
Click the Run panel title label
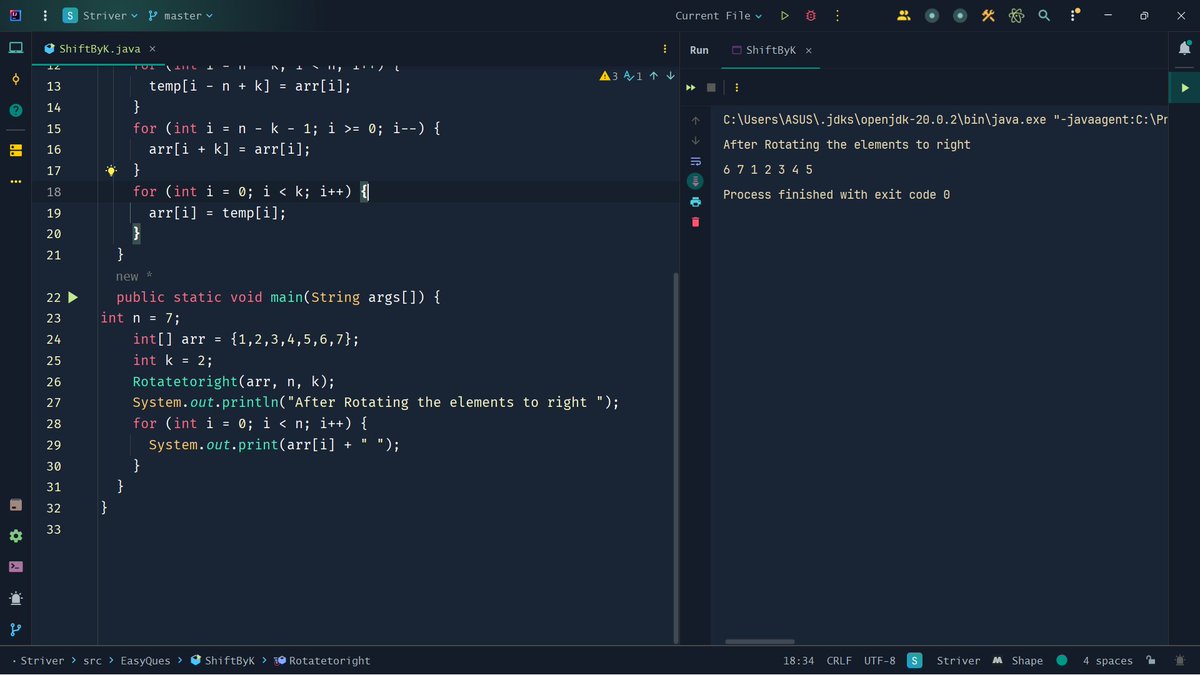pyautogui.click(x=699, y=50)
